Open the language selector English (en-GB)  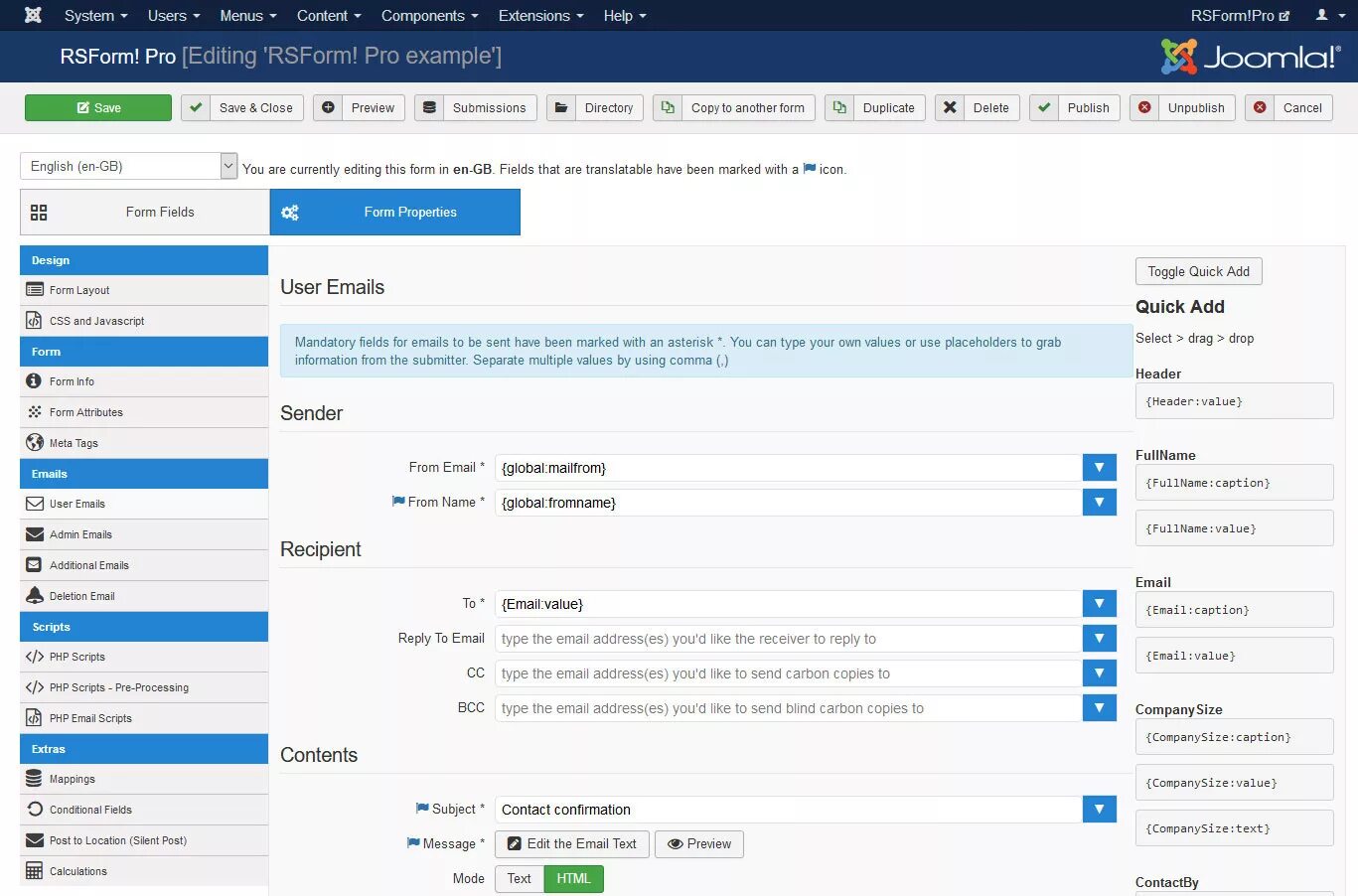(128, 166)
